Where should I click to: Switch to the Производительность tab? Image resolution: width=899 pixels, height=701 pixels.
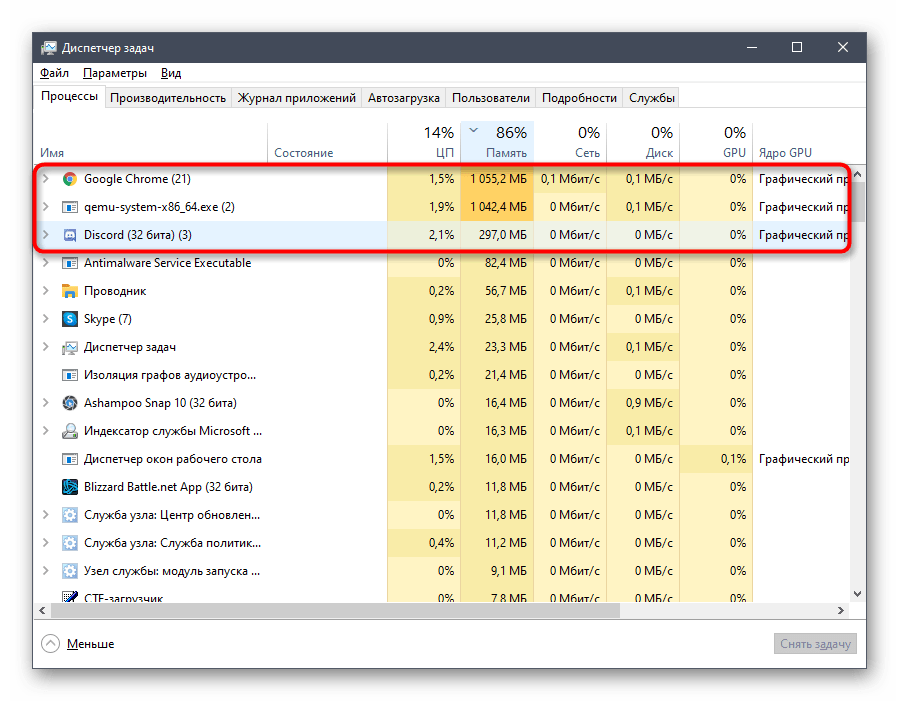click(168, 98)
